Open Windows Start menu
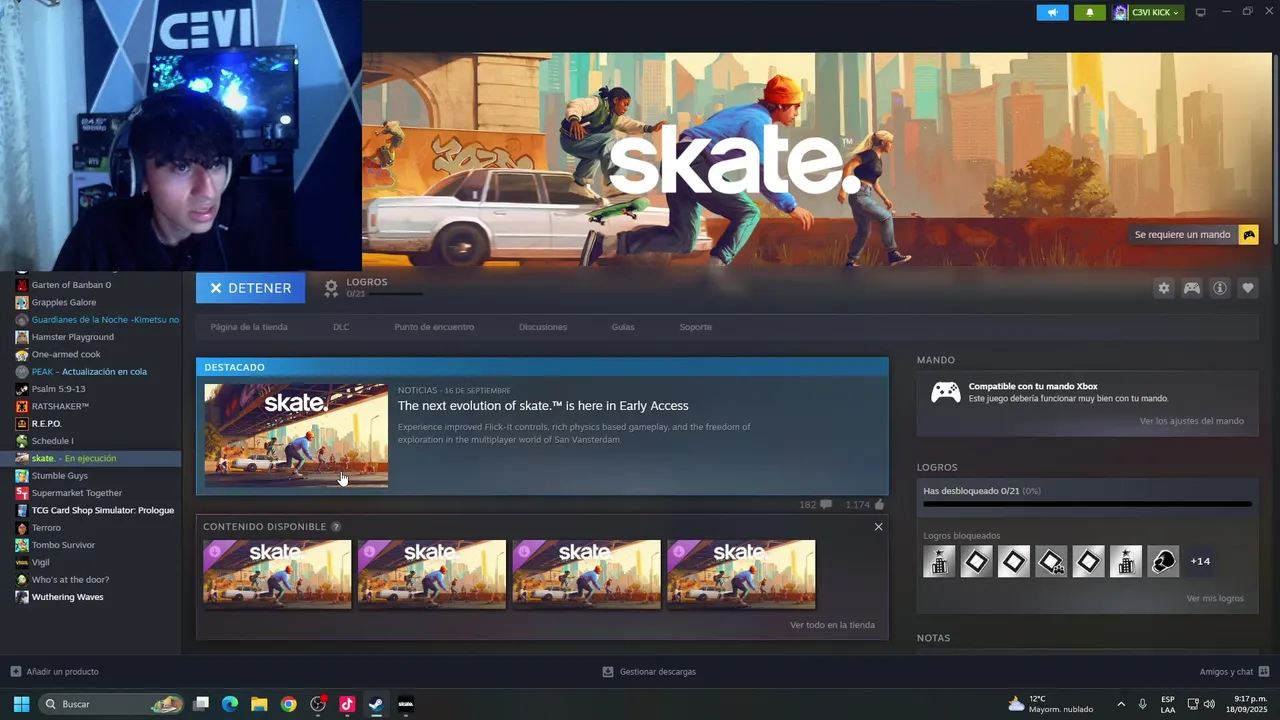 tap(21, 704)
